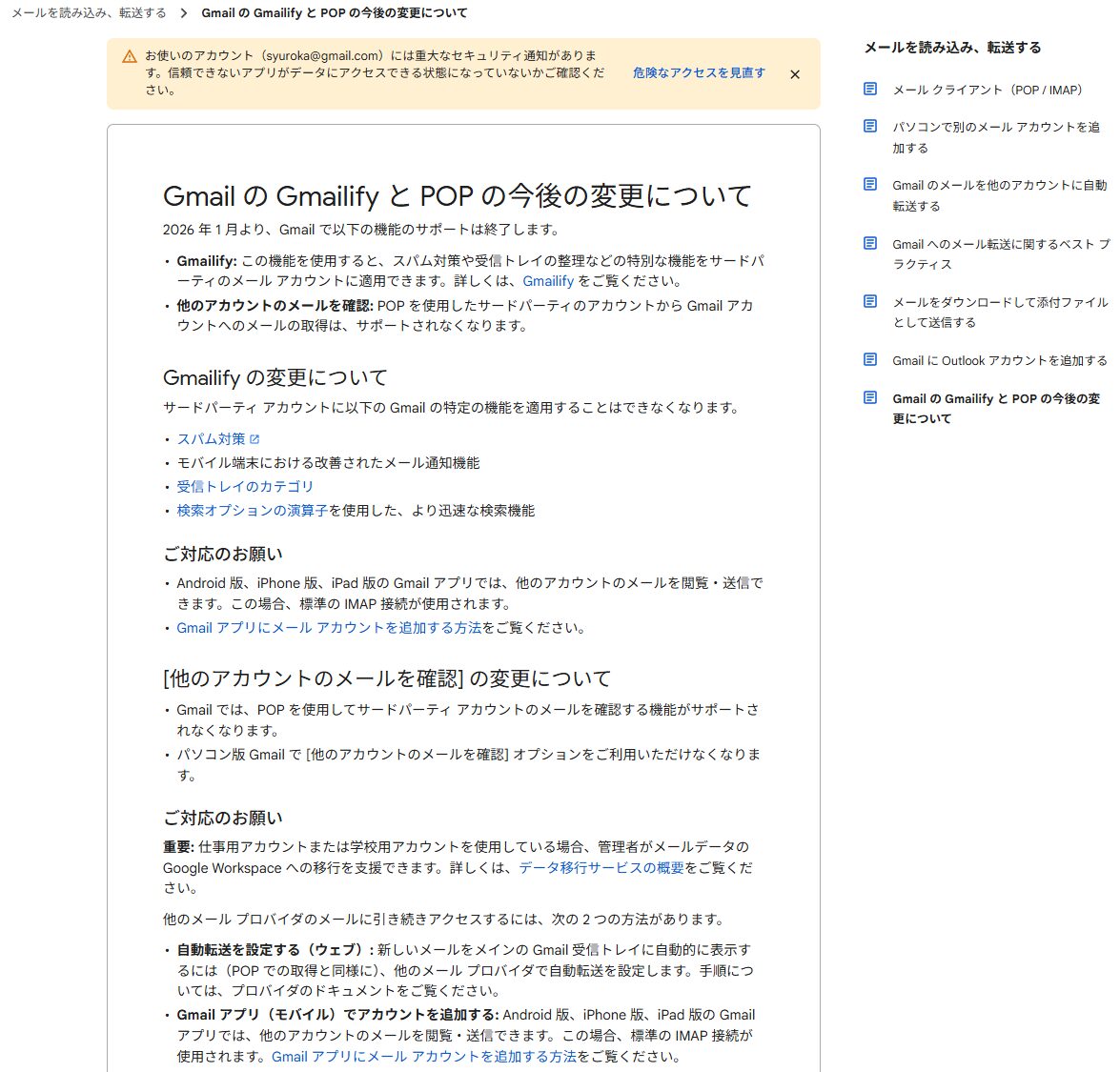Open the Gmailify help link
This screenshot has height=1072, width=1120.
pos(548,281)
